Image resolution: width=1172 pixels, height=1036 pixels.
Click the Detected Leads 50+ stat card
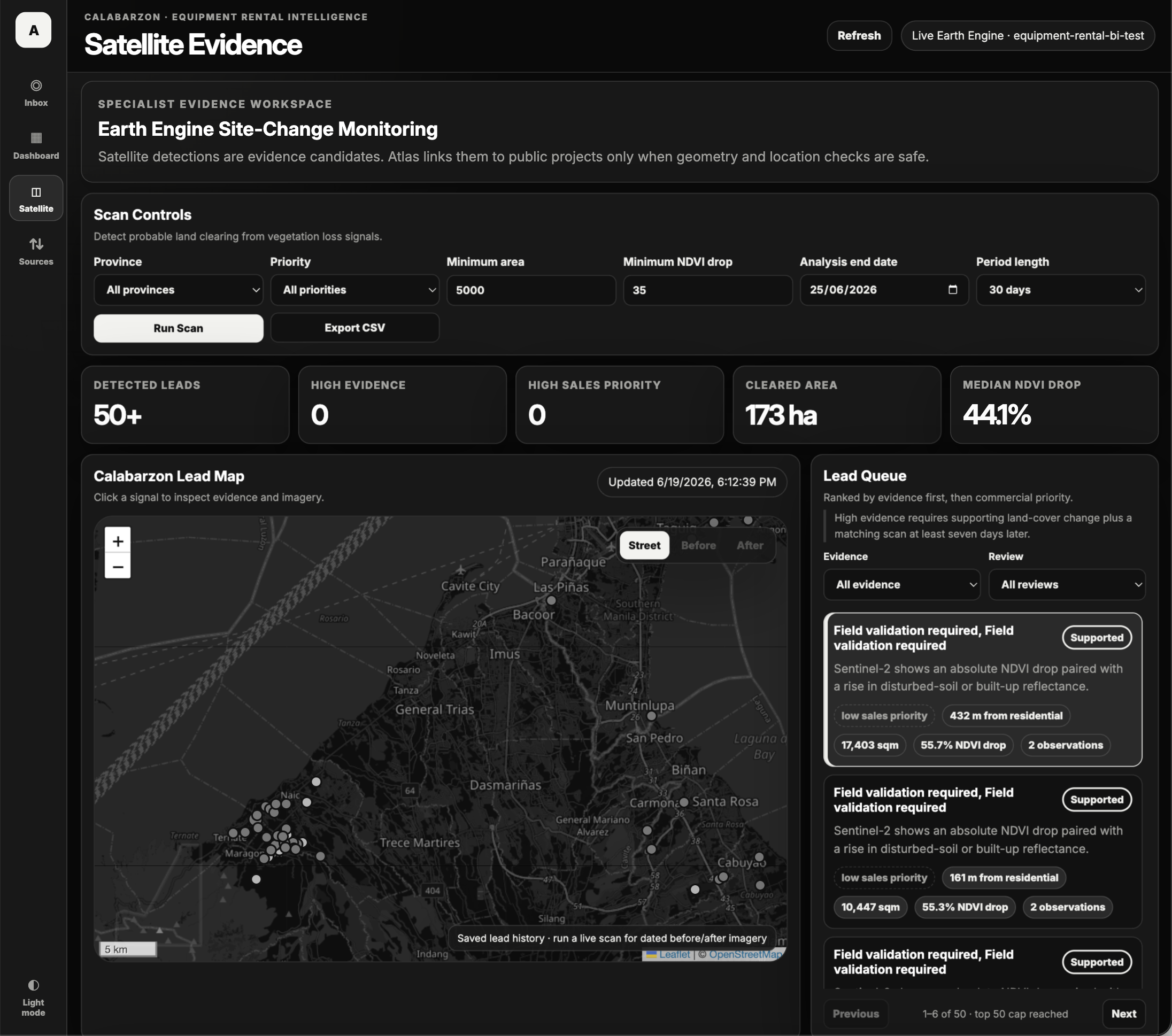185,405
